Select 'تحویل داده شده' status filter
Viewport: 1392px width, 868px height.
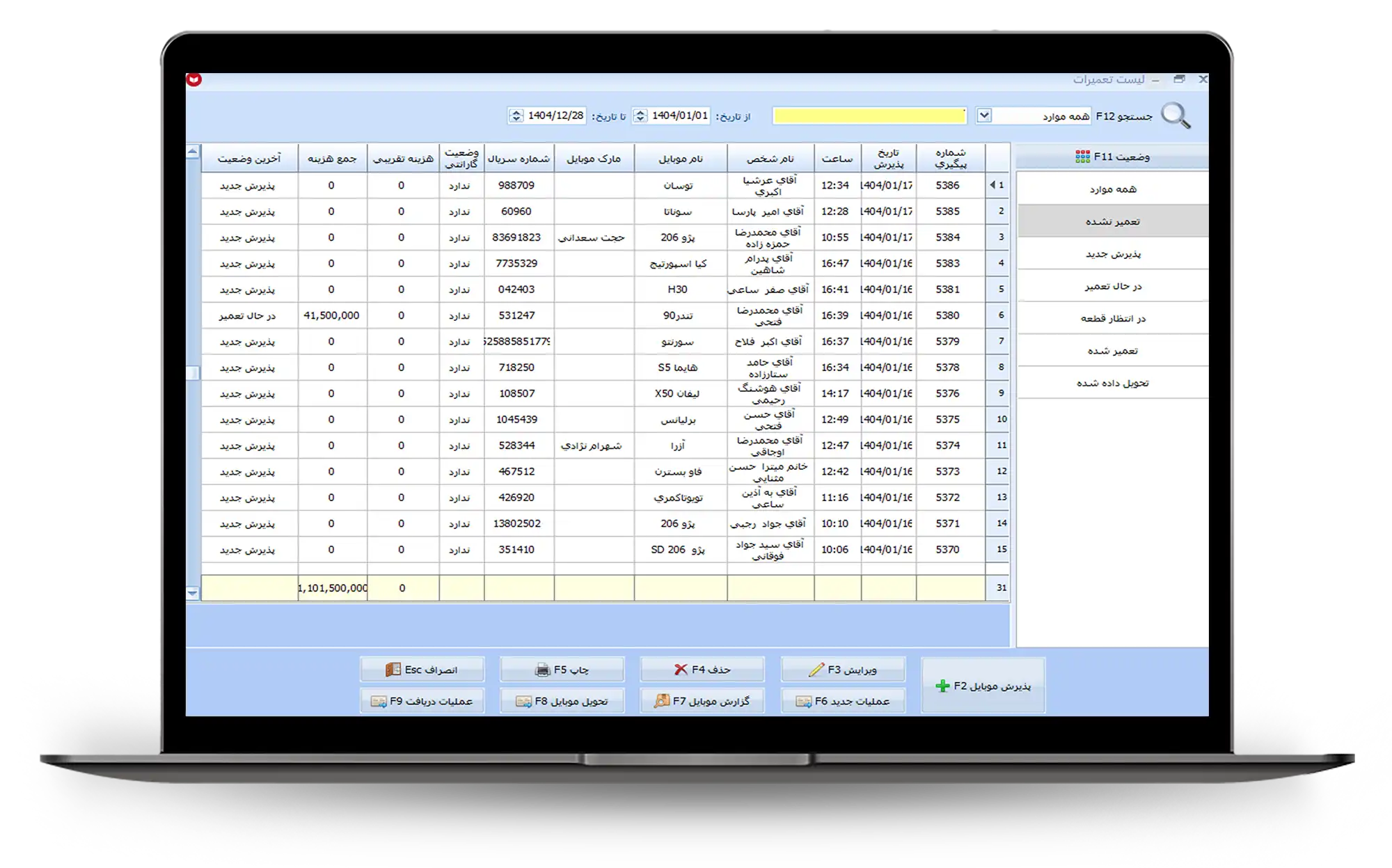tap(1112, 383)
